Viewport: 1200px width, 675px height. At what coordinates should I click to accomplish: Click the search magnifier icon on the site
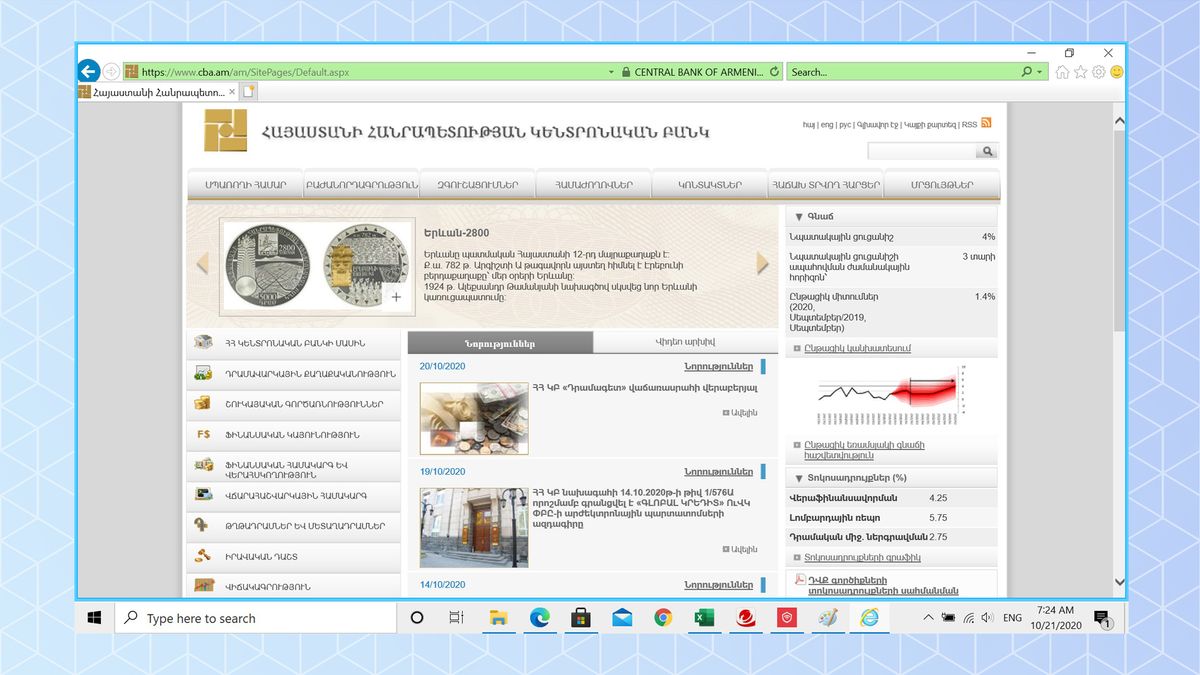click(x=986, y=150)
